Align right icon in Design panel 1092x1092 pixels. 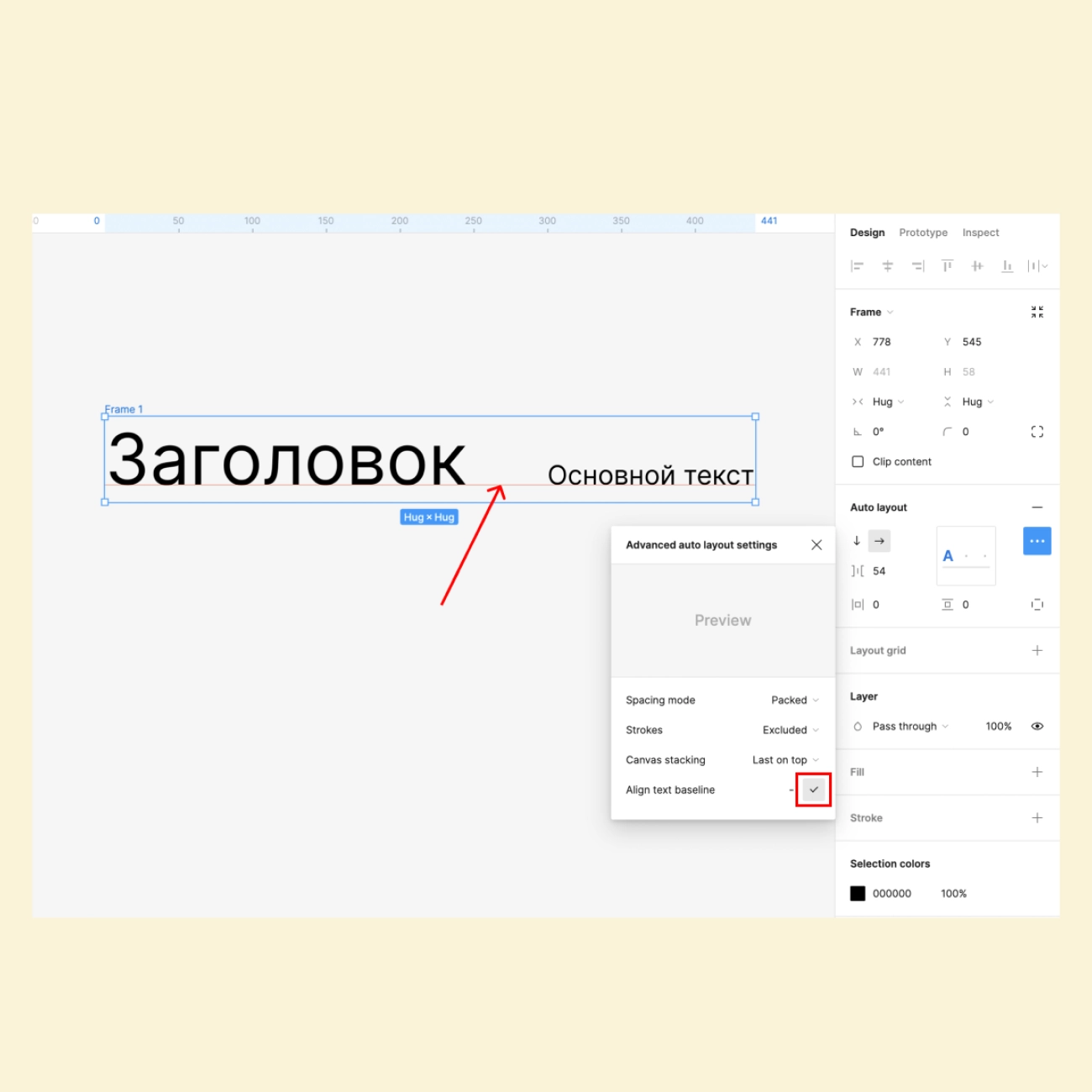coord(917,266)
